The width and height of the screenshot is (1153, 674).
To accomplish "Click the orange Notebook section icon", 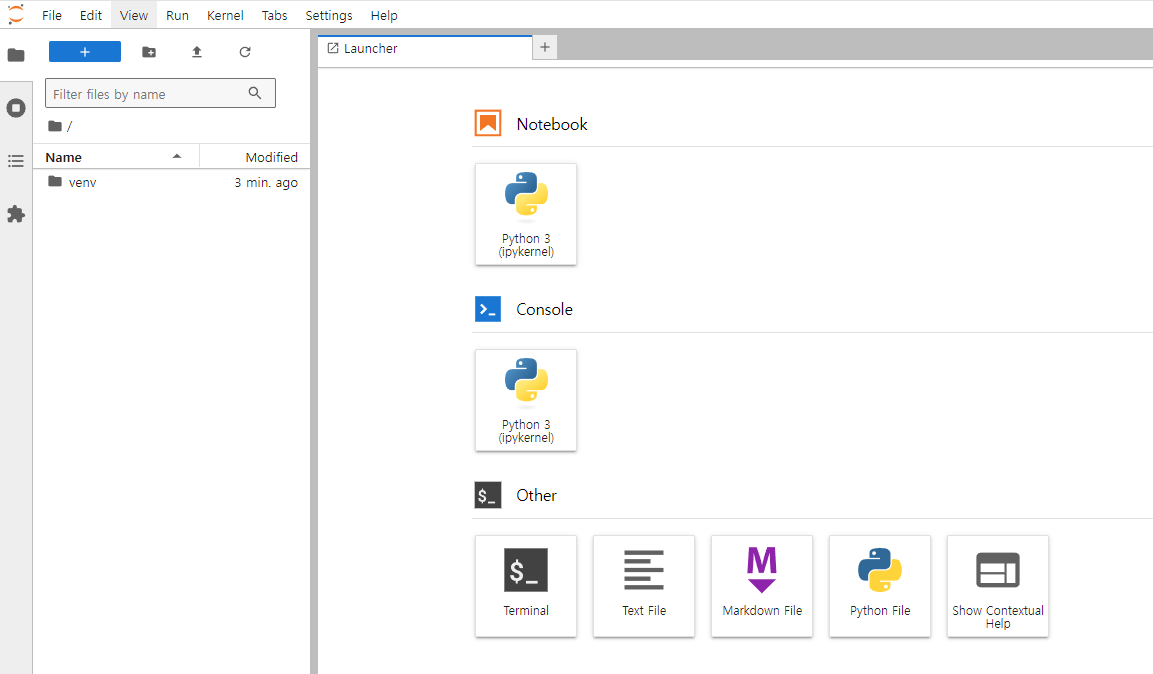I will point(488,123).
